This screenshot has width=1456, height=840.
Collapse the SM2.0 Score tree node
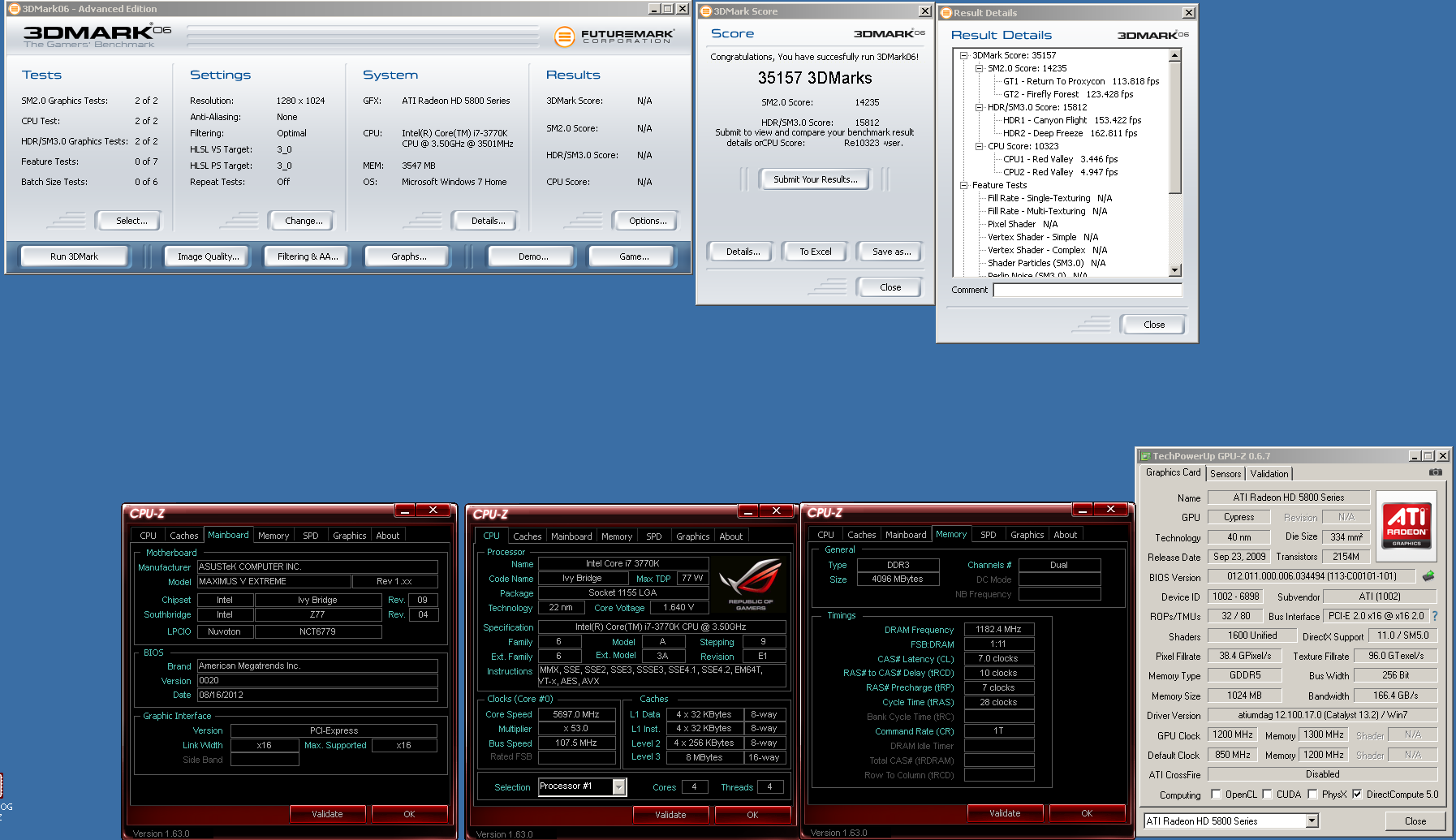[980, 68]
